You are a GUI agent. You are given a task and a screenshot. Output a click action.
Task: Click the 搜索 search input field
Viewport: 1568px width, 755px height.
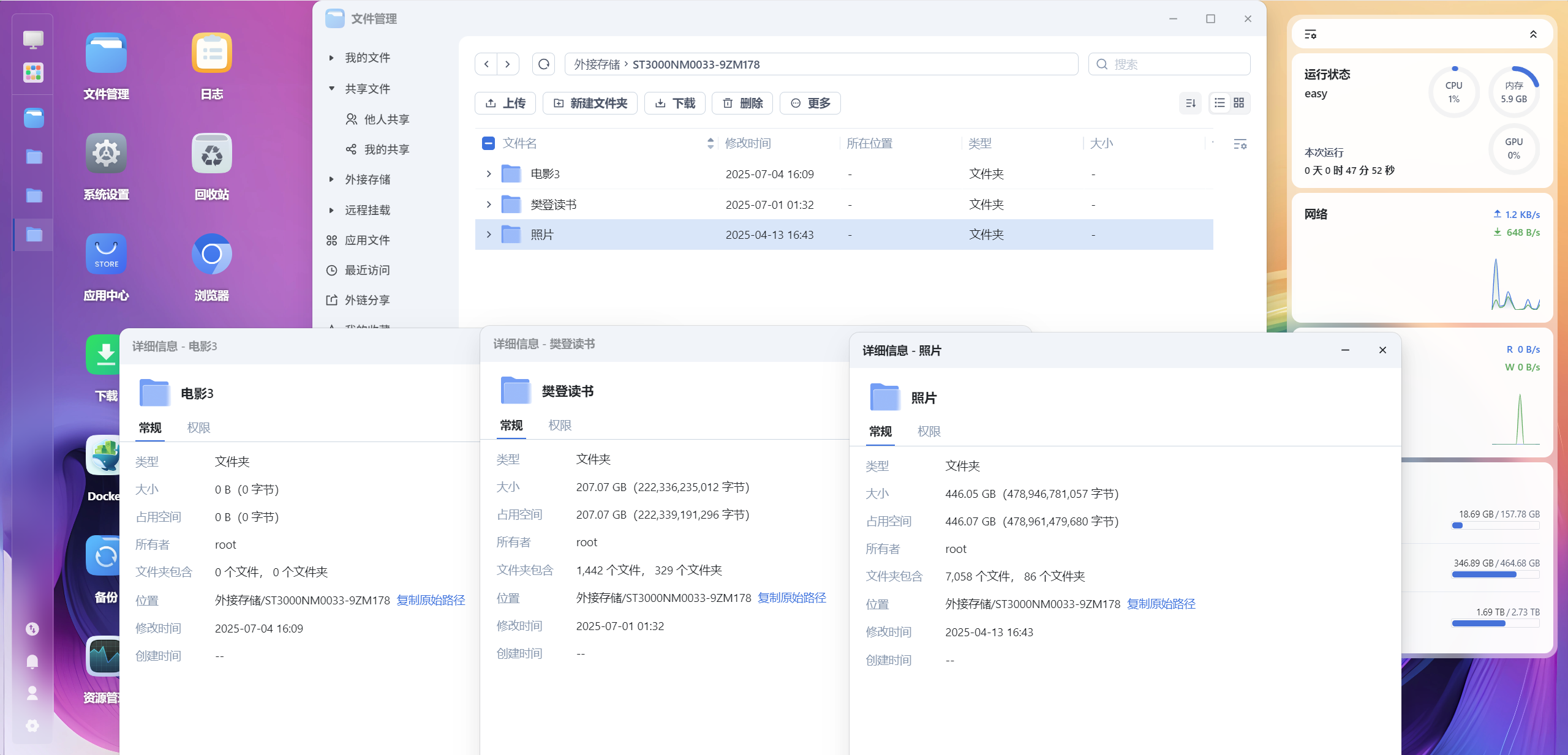(1169, 64)
